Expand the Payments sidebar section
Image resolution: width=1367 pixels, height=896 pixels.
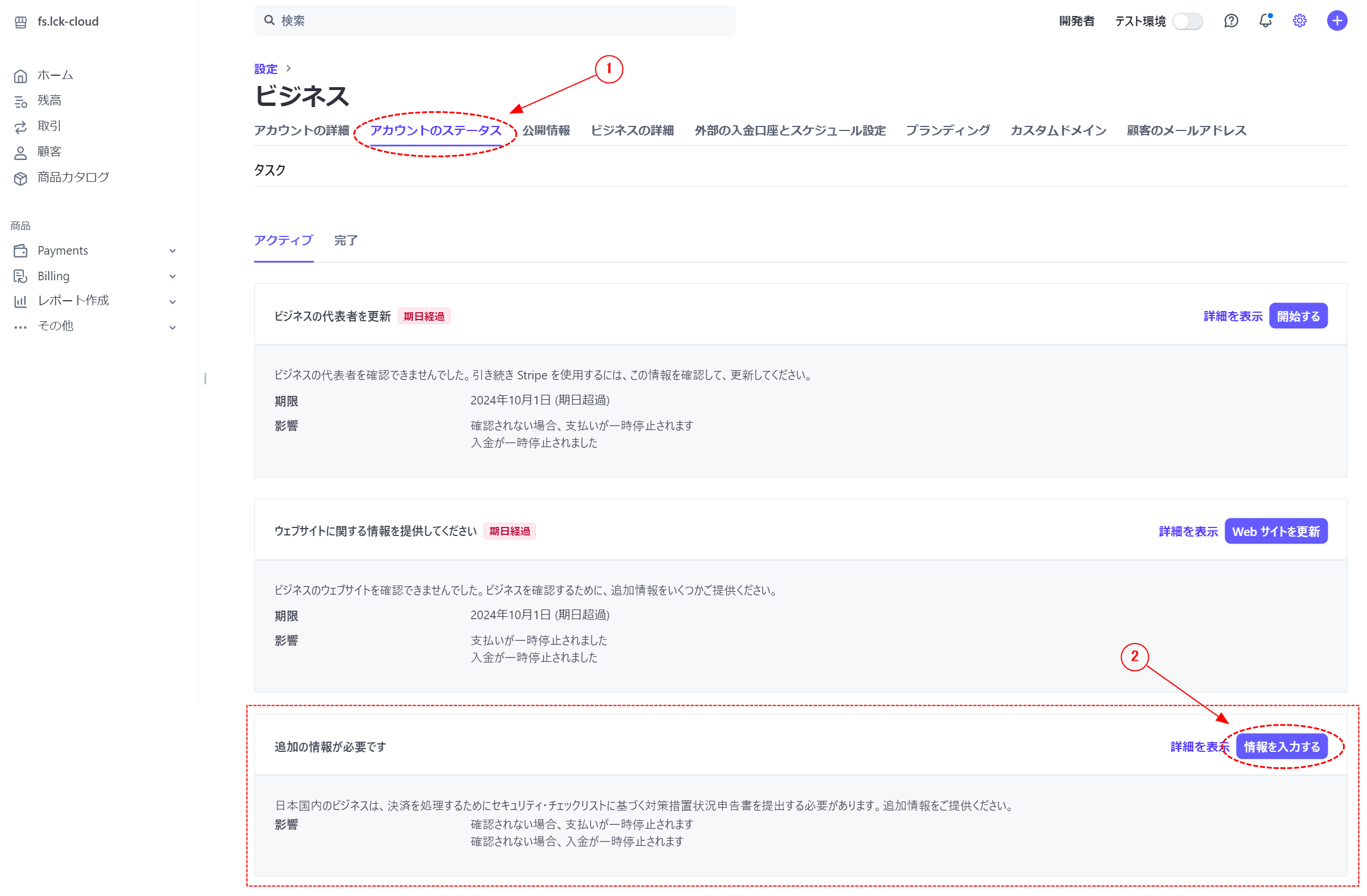pos(173,251)
